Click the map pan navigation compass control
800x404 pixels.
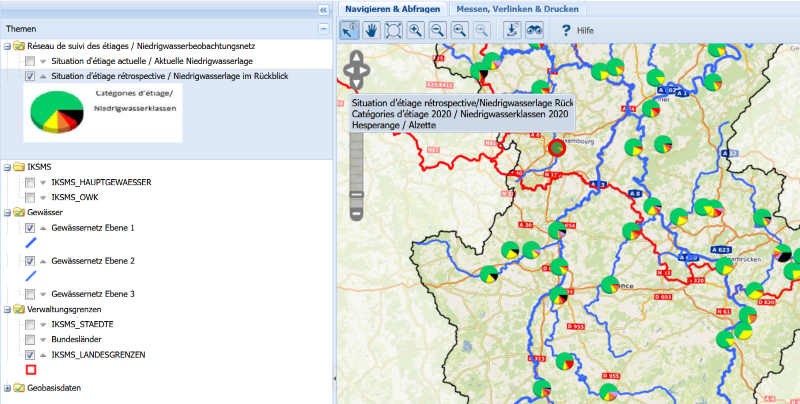[x=356, y=70]
